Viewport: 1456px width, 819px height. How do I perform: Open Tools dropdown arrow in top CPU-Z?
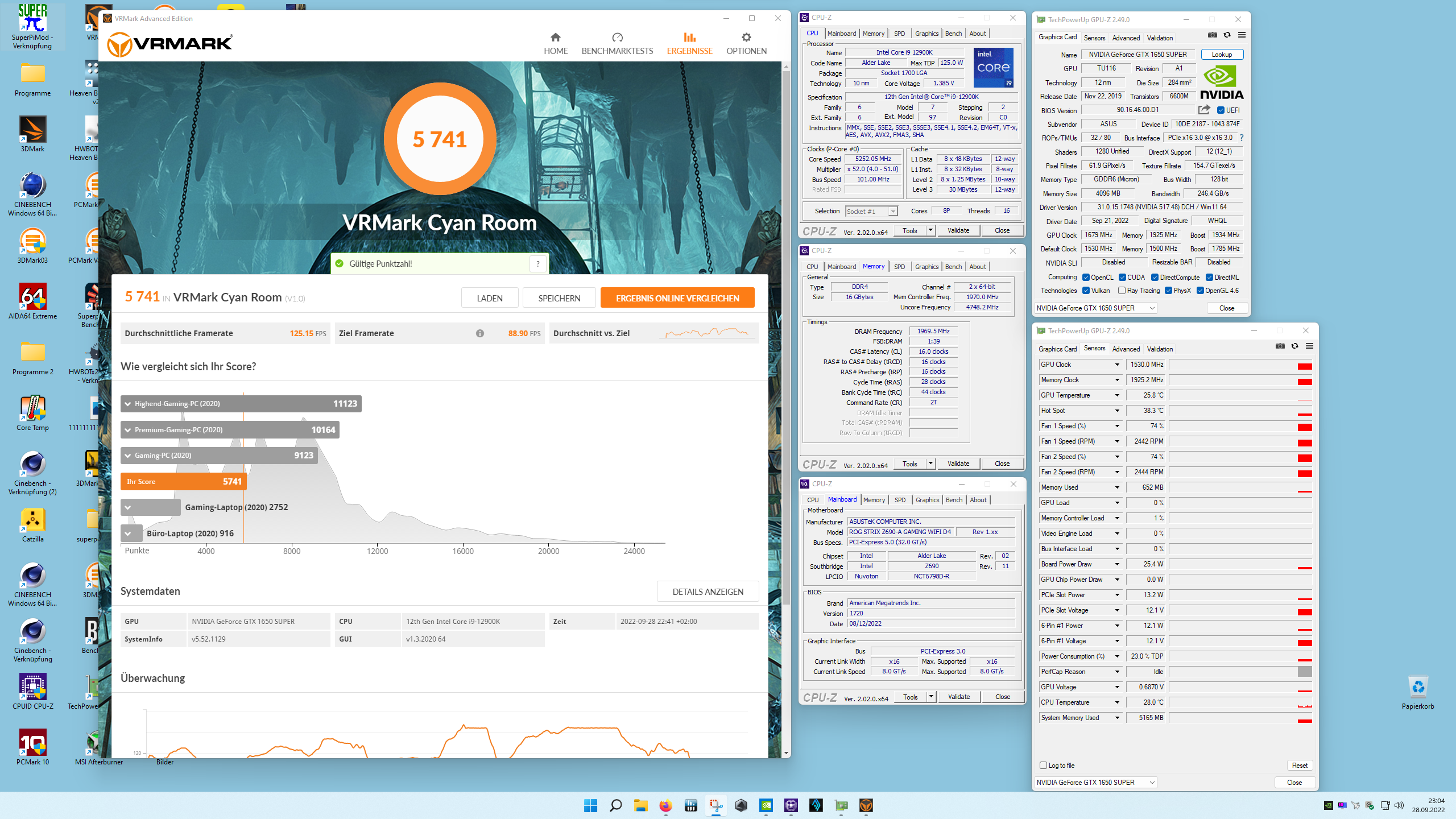pyautogui.click(x=930, y=230)
